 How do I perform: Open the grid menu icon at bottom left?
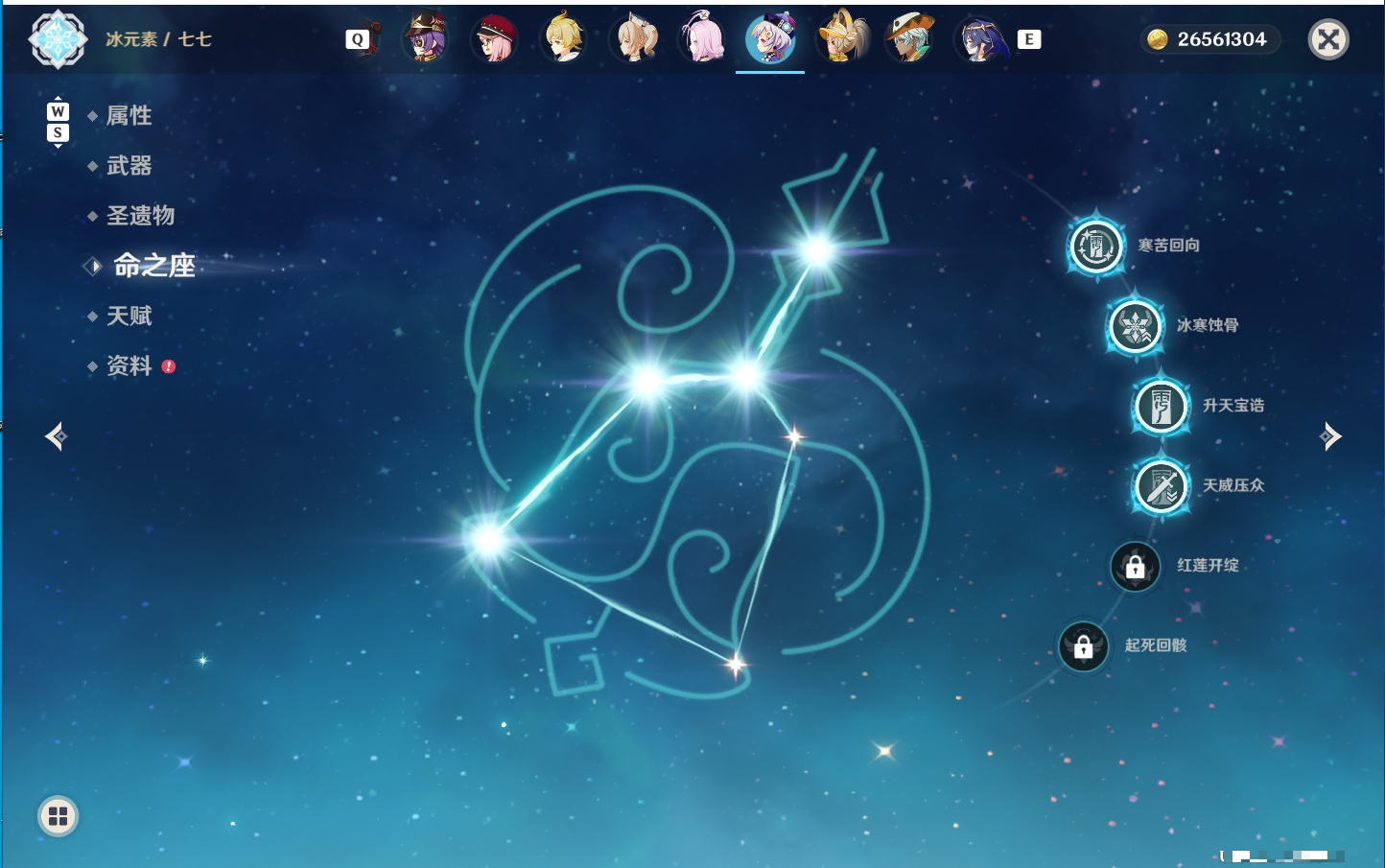[x=58, y=816]
